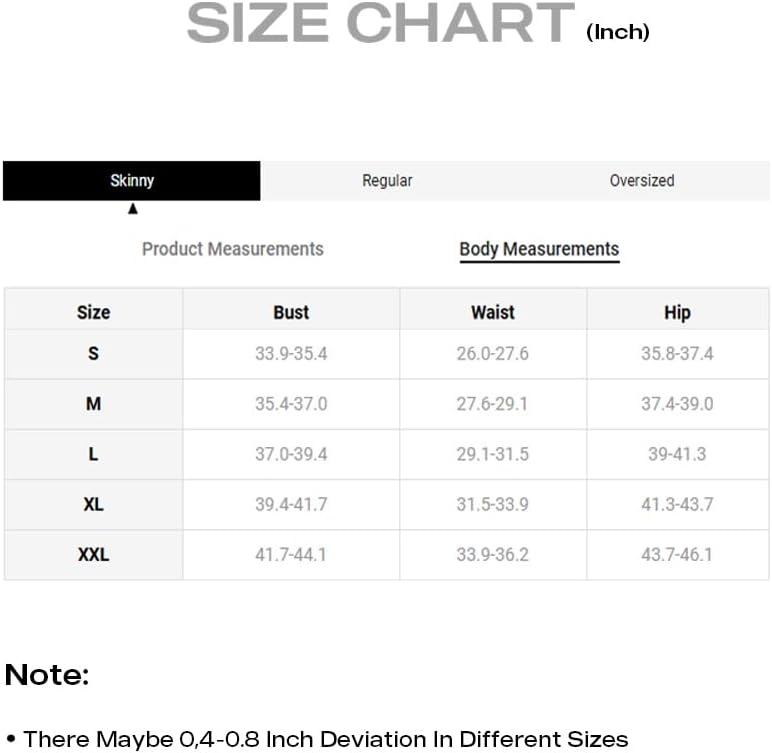Screen dimensions: 772x753
Task: Select the Skinny fit tab
Action: pyautogui.click(x=132, y=181)
